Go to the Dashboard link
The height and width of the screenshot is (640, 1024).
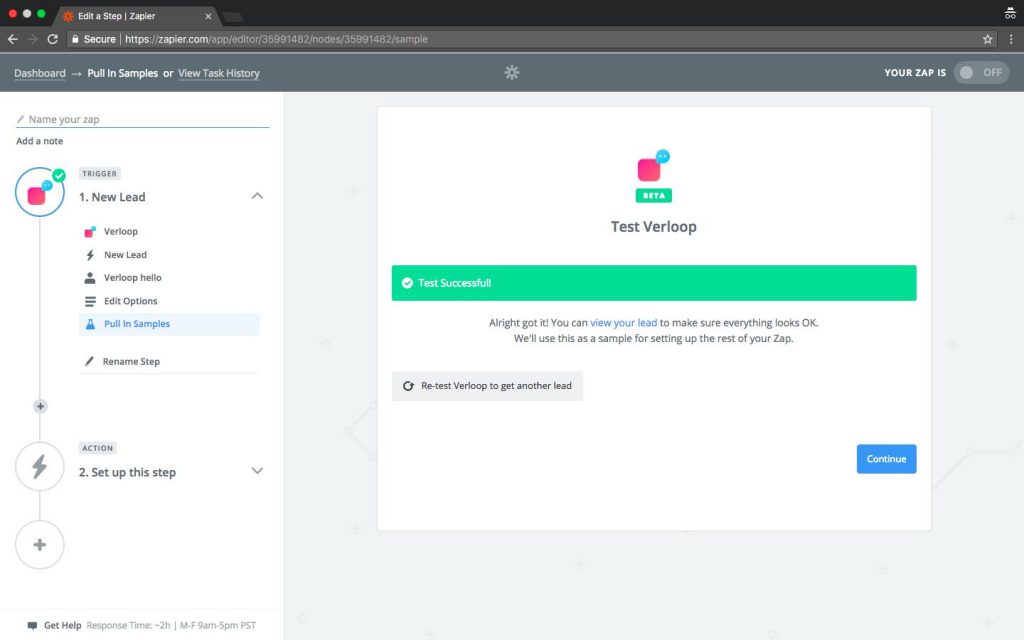pyautogui.click(x=40, y=73)
